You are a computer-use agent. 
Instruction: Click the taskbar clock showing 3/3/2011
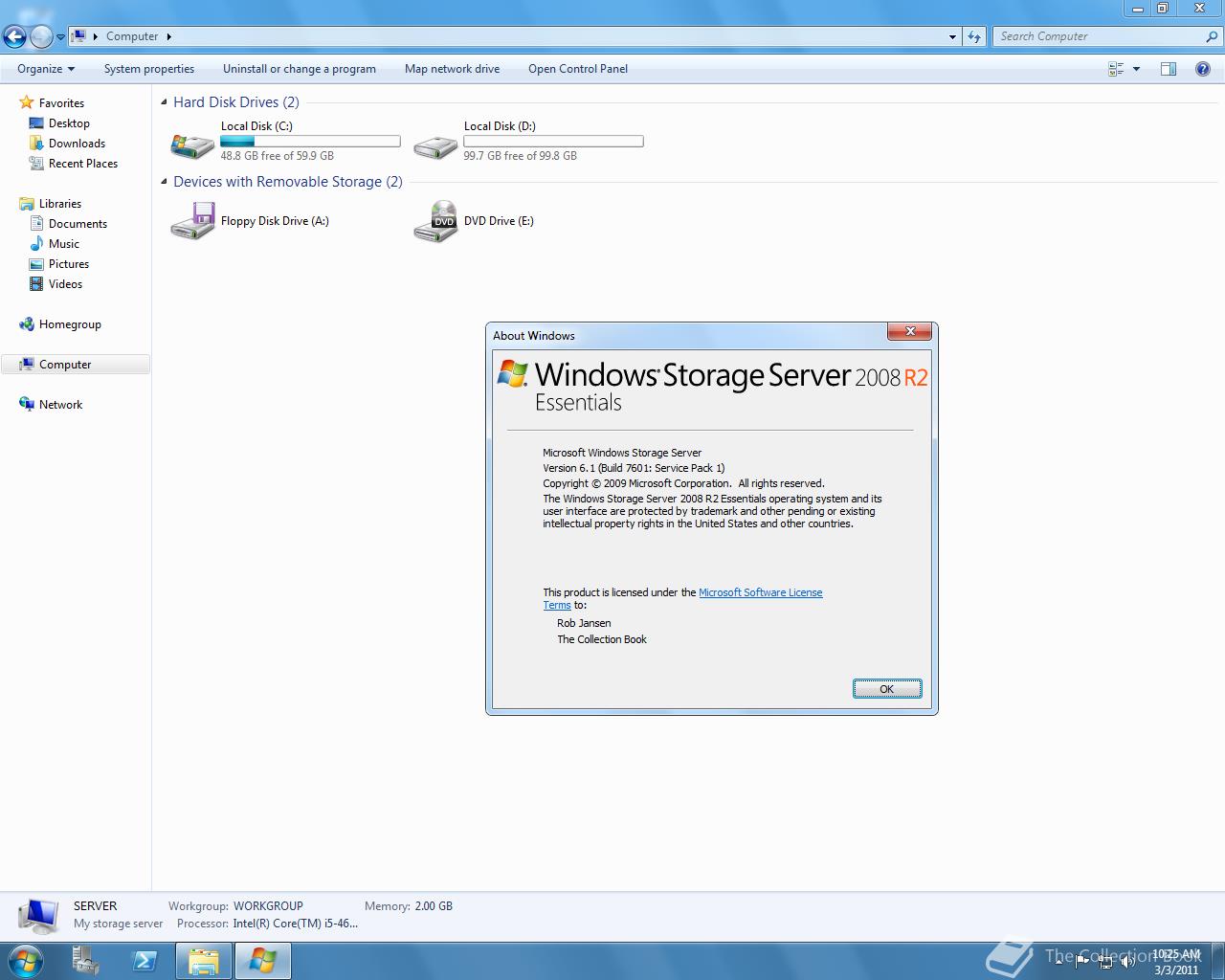(1176, 962)
